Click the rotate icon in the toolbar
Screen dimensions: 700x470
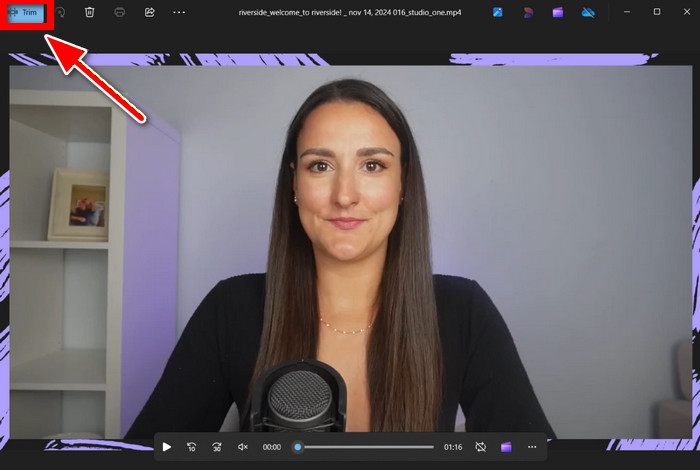tap(61, 12)
